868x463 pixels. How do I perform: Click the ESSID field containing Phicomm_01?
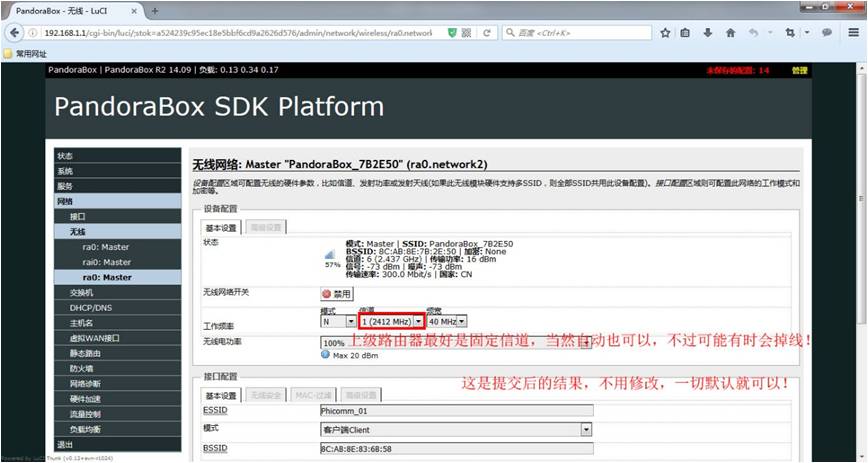click(x=456, y=411)
